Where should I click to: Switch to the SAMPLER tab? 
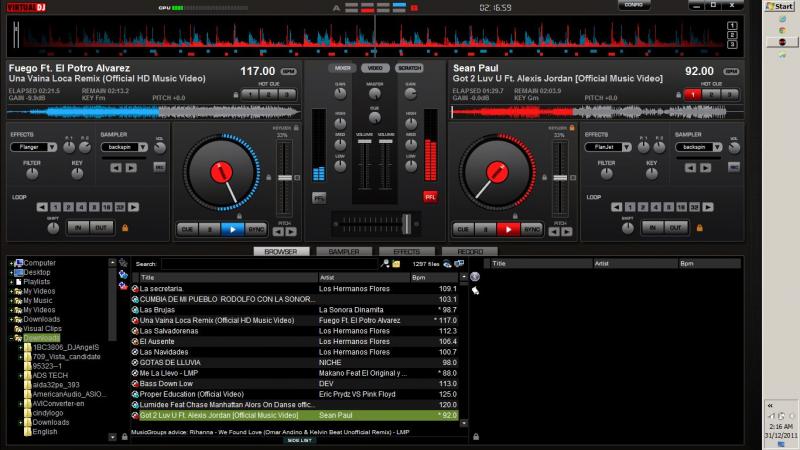343,252
